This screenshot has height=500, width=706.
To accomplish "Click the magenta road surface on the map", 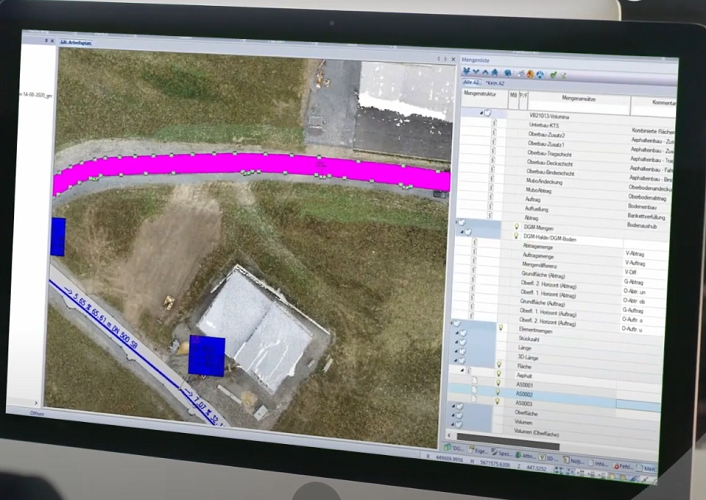I will click(252, 164).
